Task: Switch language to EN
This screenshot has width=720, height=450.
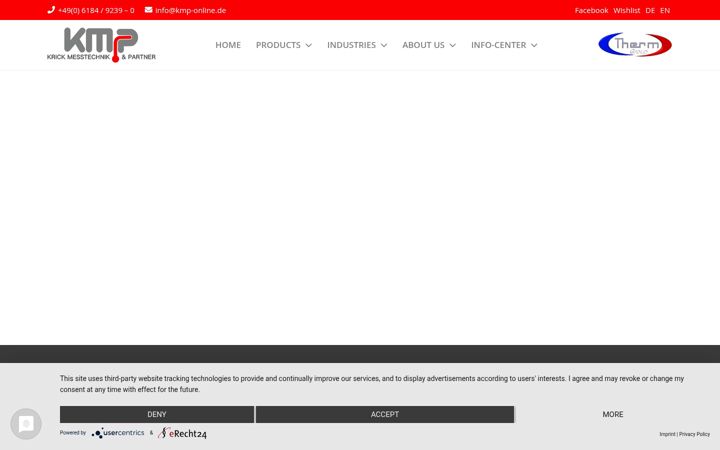Action: [665, 10]
